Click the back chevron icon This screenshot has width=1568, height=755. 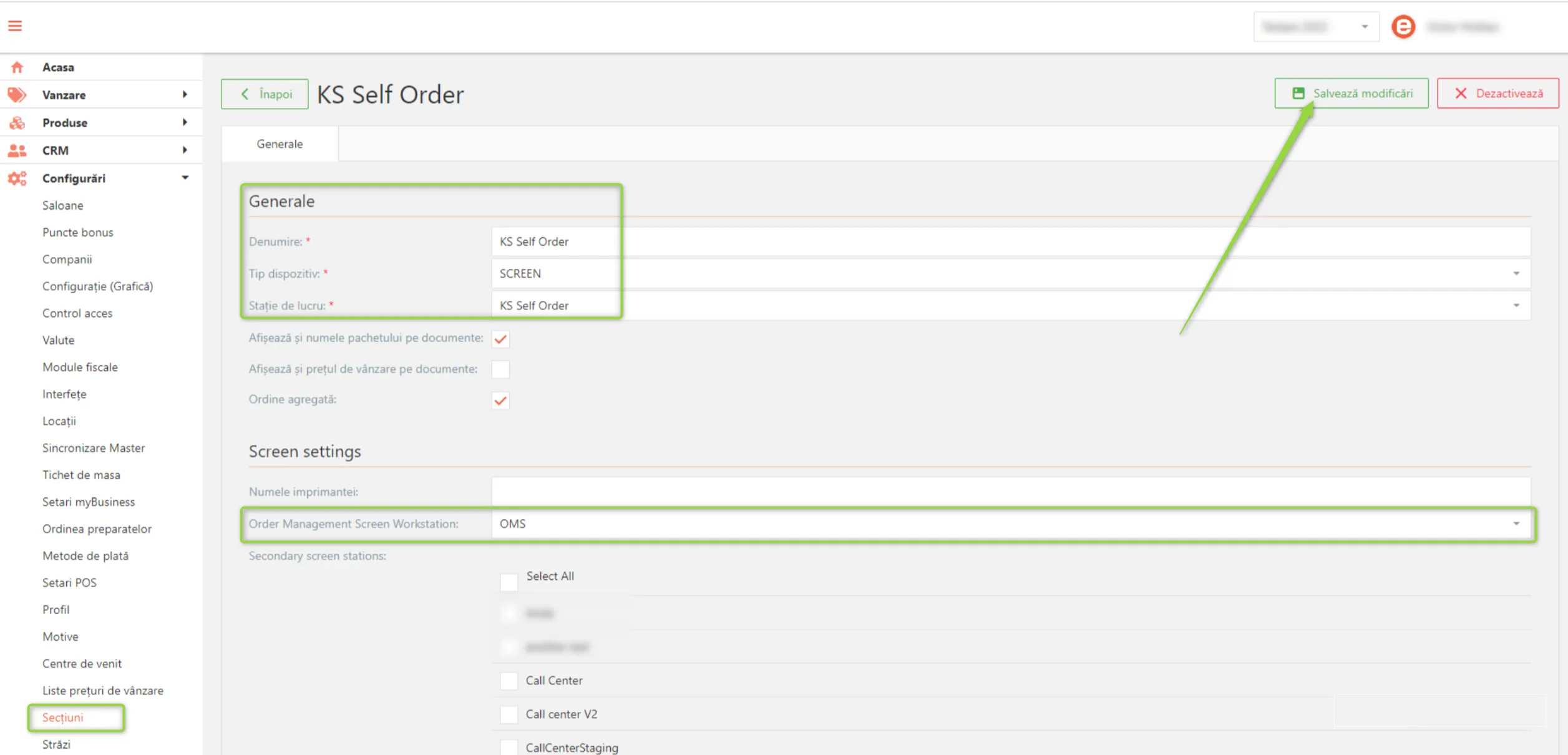tap(245, 94)
